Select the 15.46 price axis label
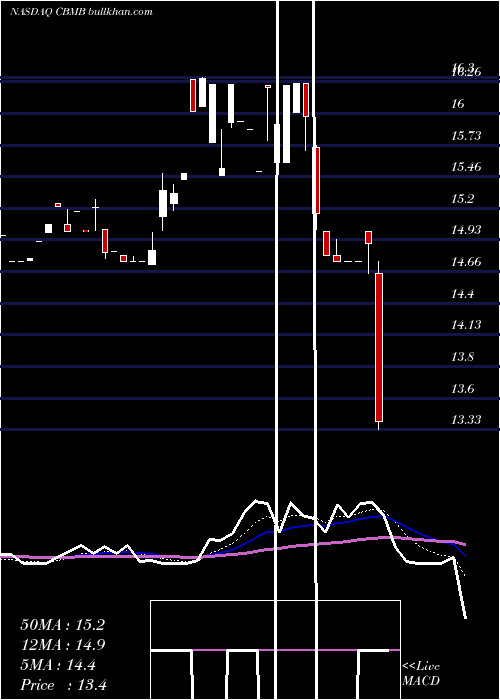This screenshot has width=500, height=700. click(x=466, y=167)
